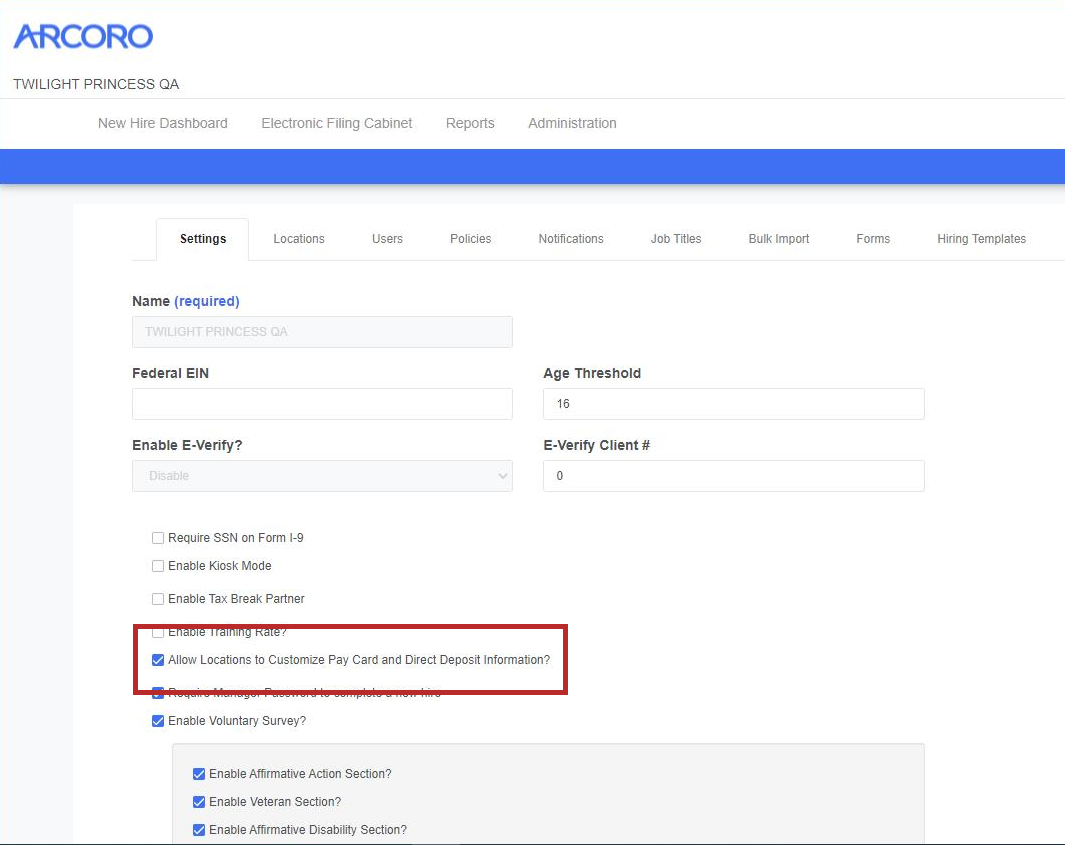The height and width of the screenshot is (845, 1065).
Task: Click the E-Verify Client # field
Action: (733, 476)
